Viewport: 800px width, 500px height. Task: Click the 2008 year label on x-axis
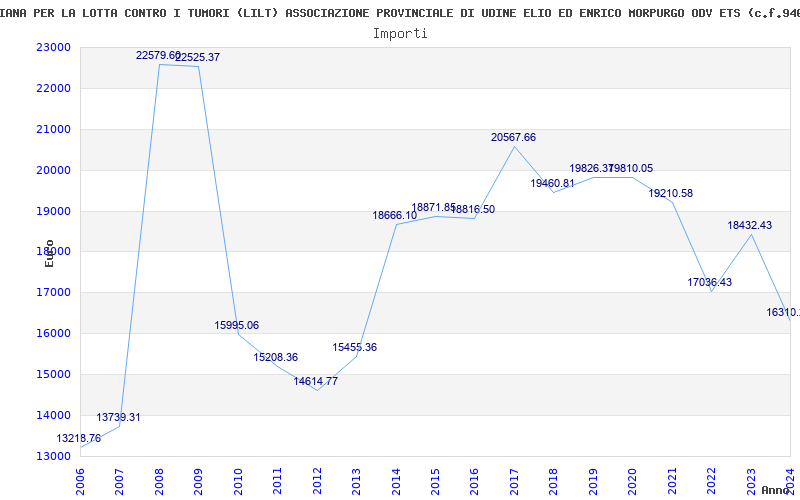tap(159, 482)
